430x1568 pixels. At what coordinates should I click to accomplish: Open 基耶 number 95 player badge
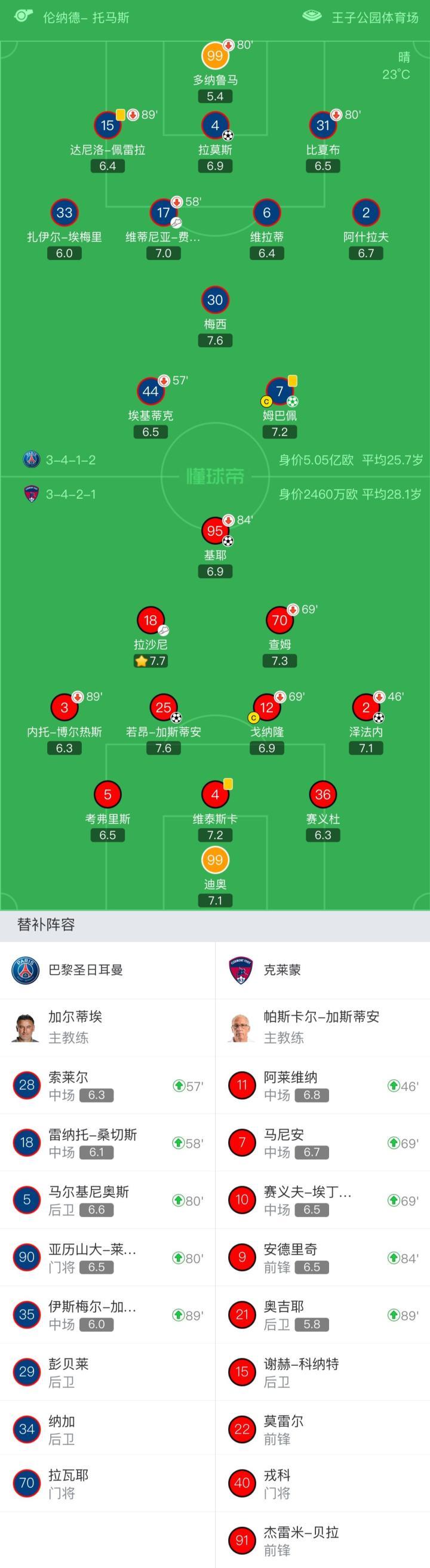point(215,531)
